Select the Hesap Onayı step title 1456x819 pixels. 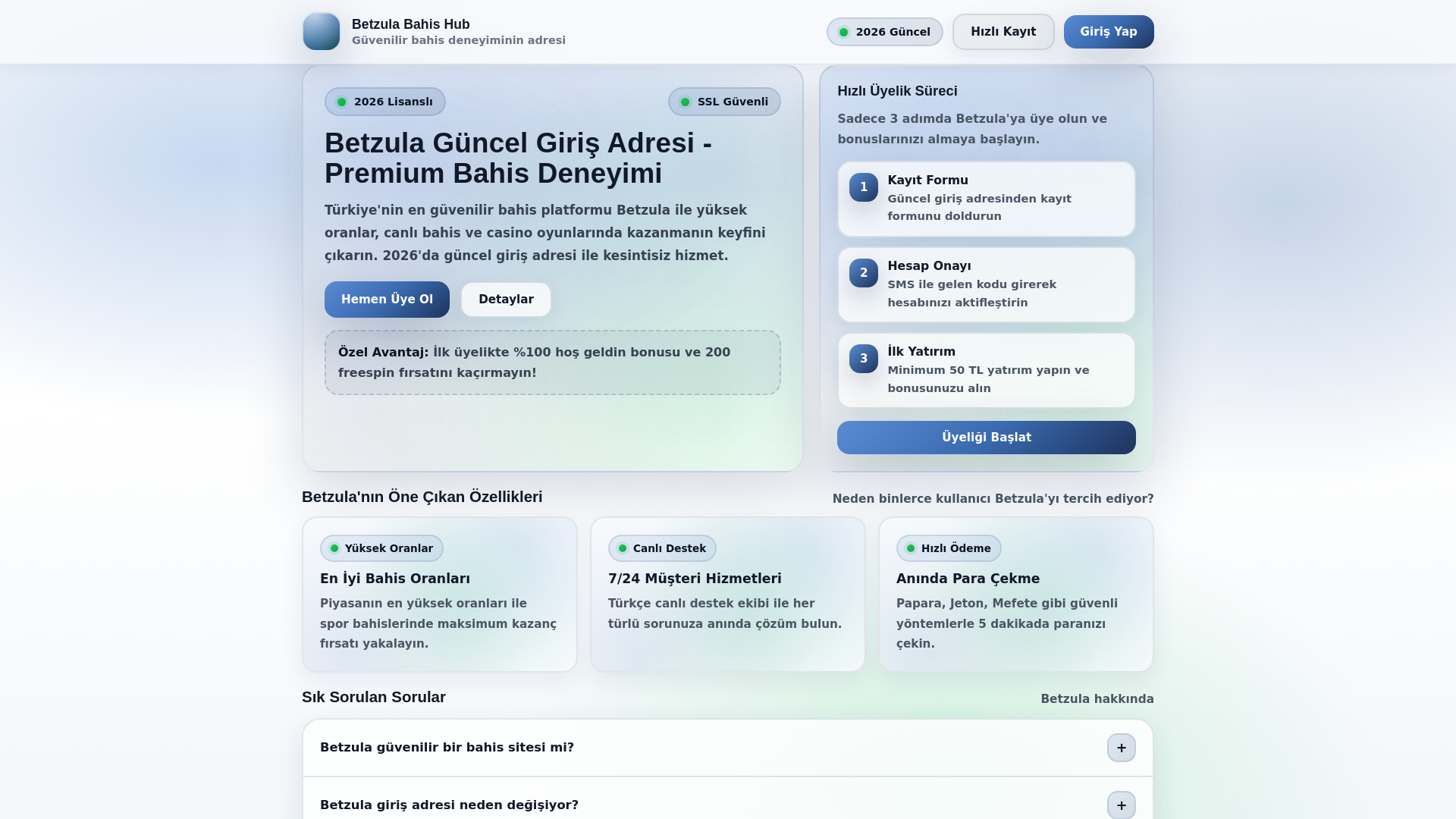pyautogui.click(x=929, y=266)
